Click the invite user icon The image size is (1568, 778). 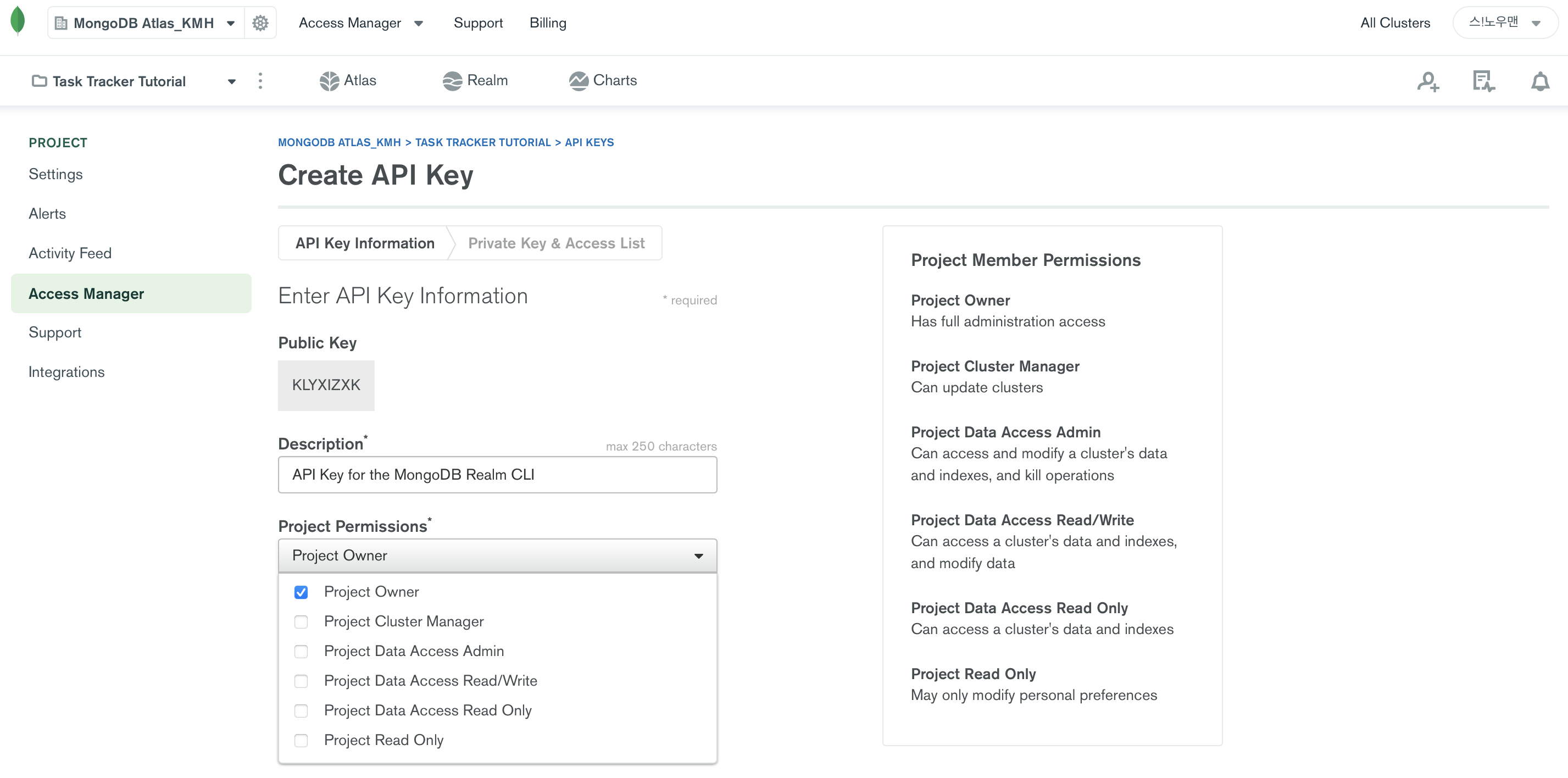[x=1427, y=81]
